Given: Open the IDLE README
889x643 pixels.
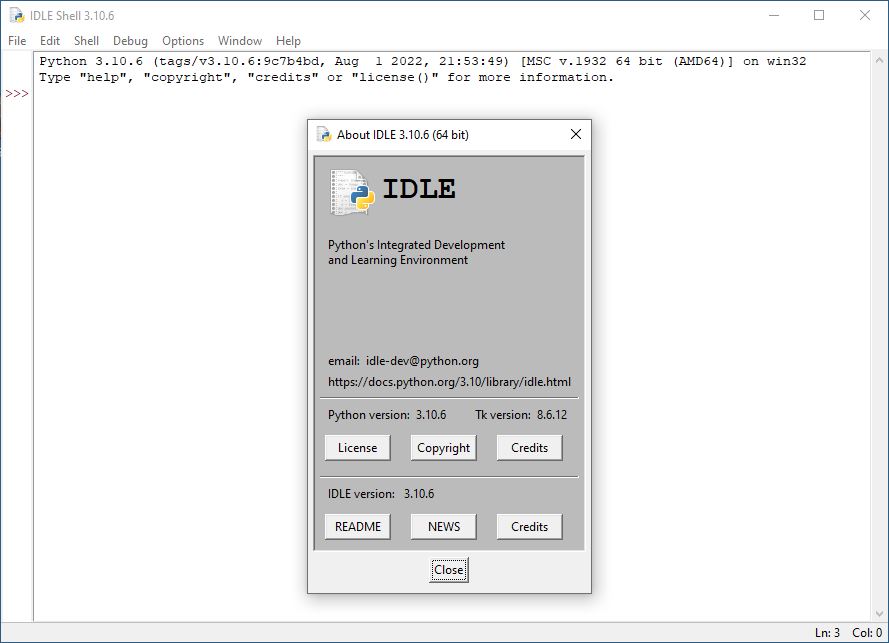Looking at the screenshot, I should 358,527.
